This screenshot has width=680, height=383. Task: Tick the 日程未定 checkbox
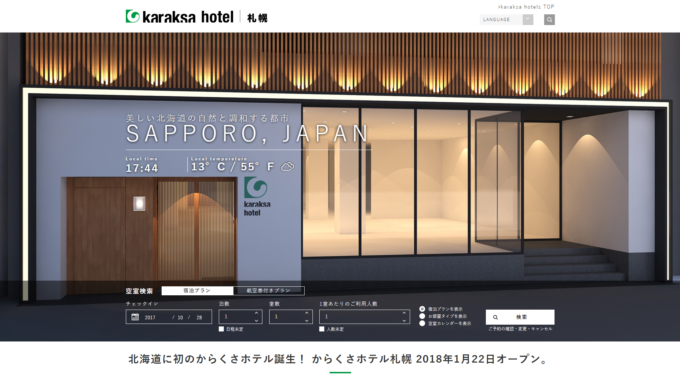222,329
